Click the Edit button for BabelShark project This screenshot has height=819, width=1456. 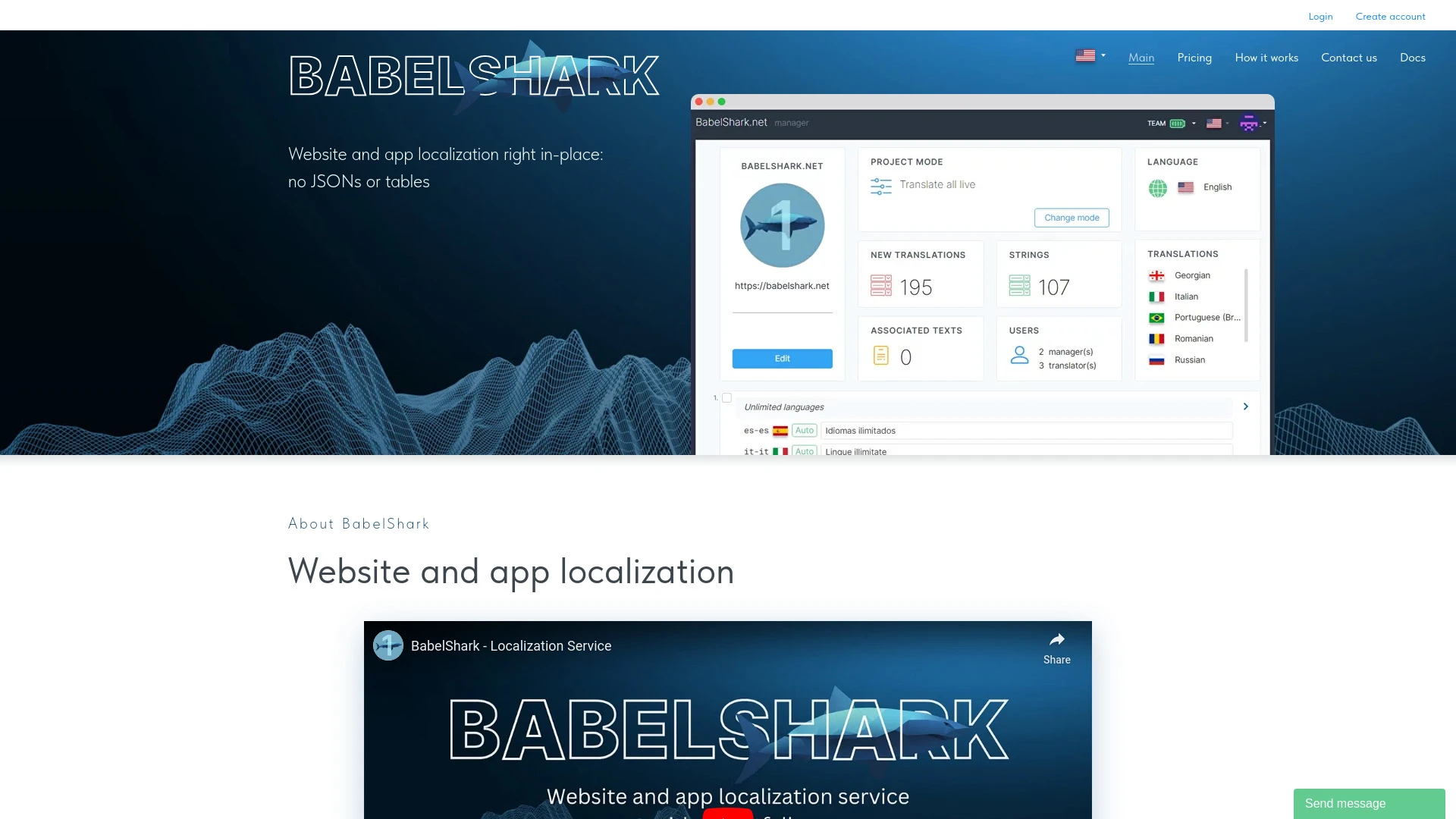782,358
